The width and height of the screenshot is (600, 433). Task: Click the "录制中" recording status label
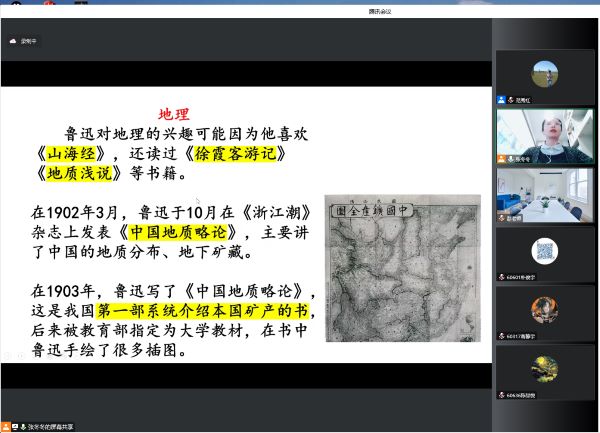pyautogui.click(x=28, y=41)
